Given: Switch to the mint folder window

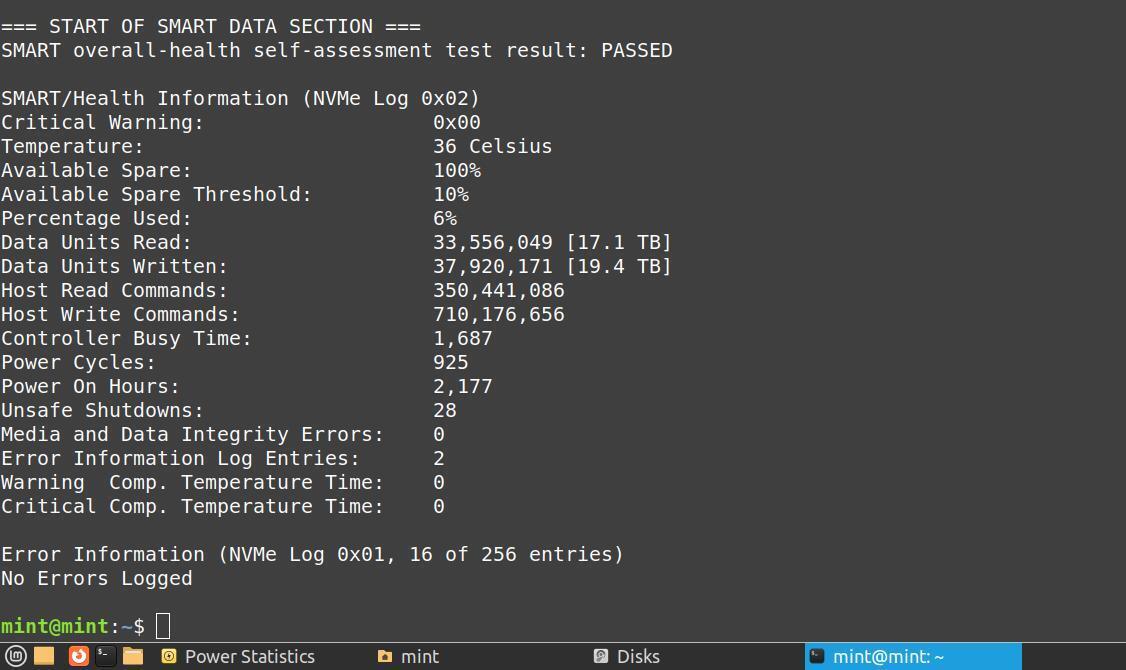Looking at the screenshot, I should point(409,656).
